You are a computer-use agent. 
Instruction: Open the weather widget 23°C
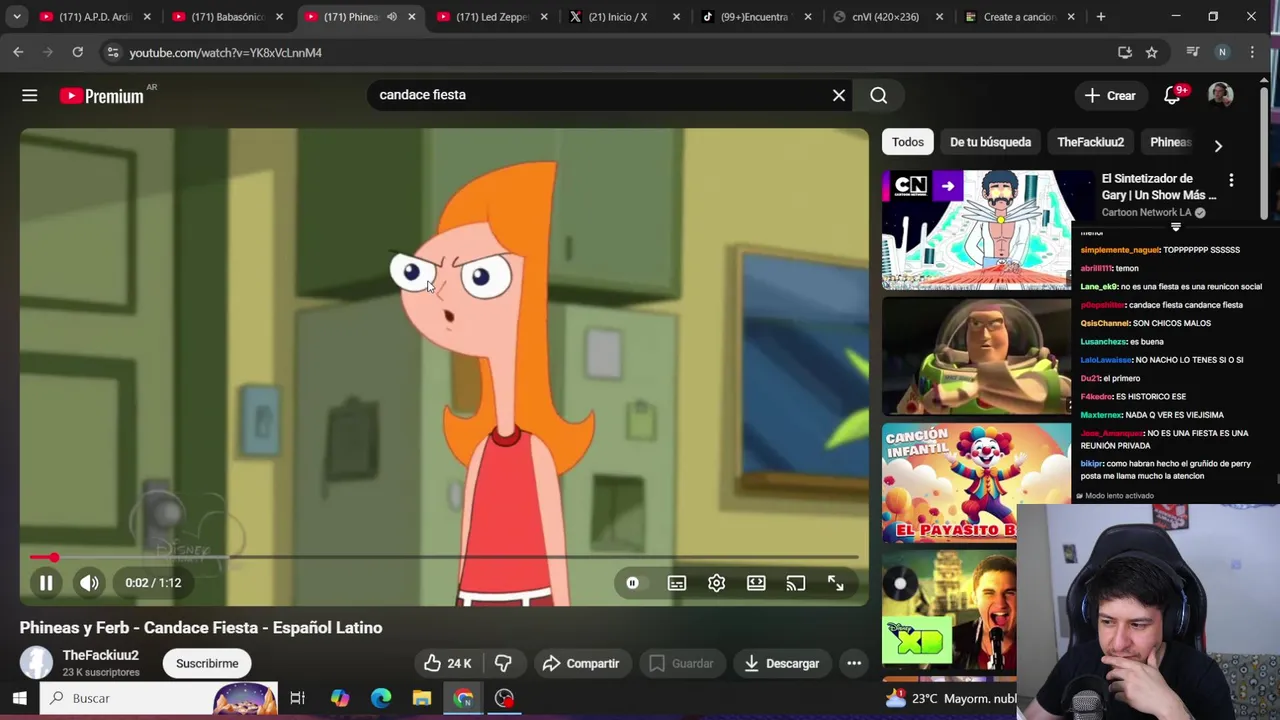coord(950,698)
